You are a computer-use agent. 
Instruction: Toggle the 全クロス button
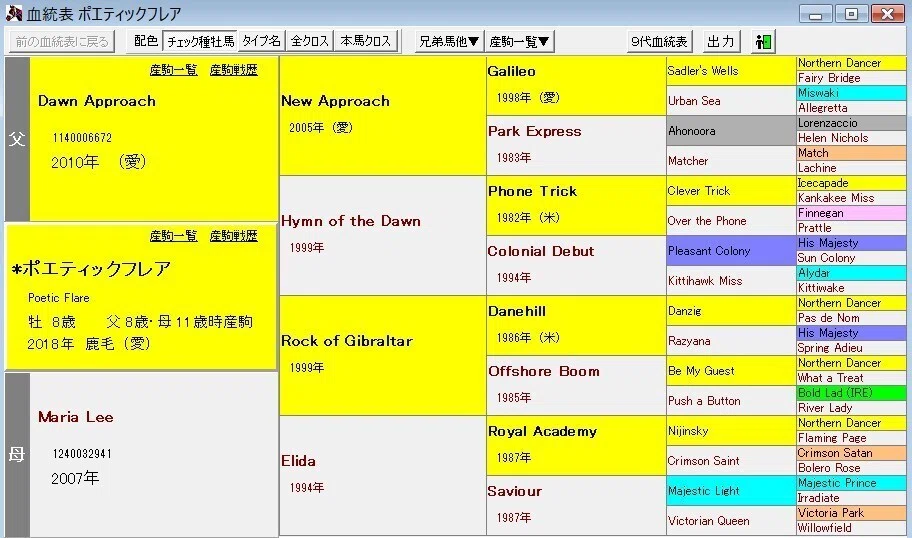(310, 41)
